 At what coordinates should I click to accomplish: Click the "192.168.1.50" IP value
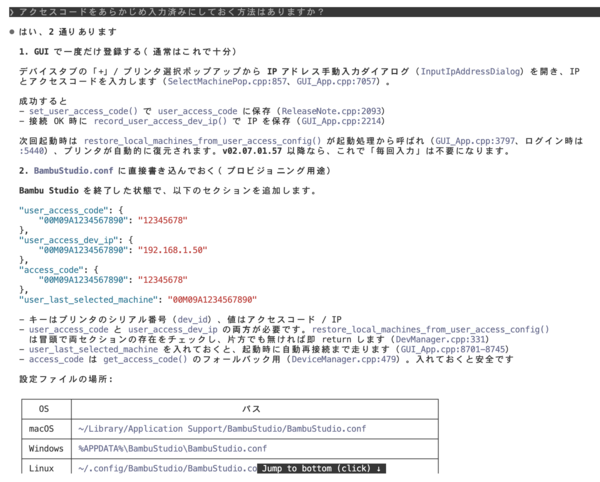(173, 250)
